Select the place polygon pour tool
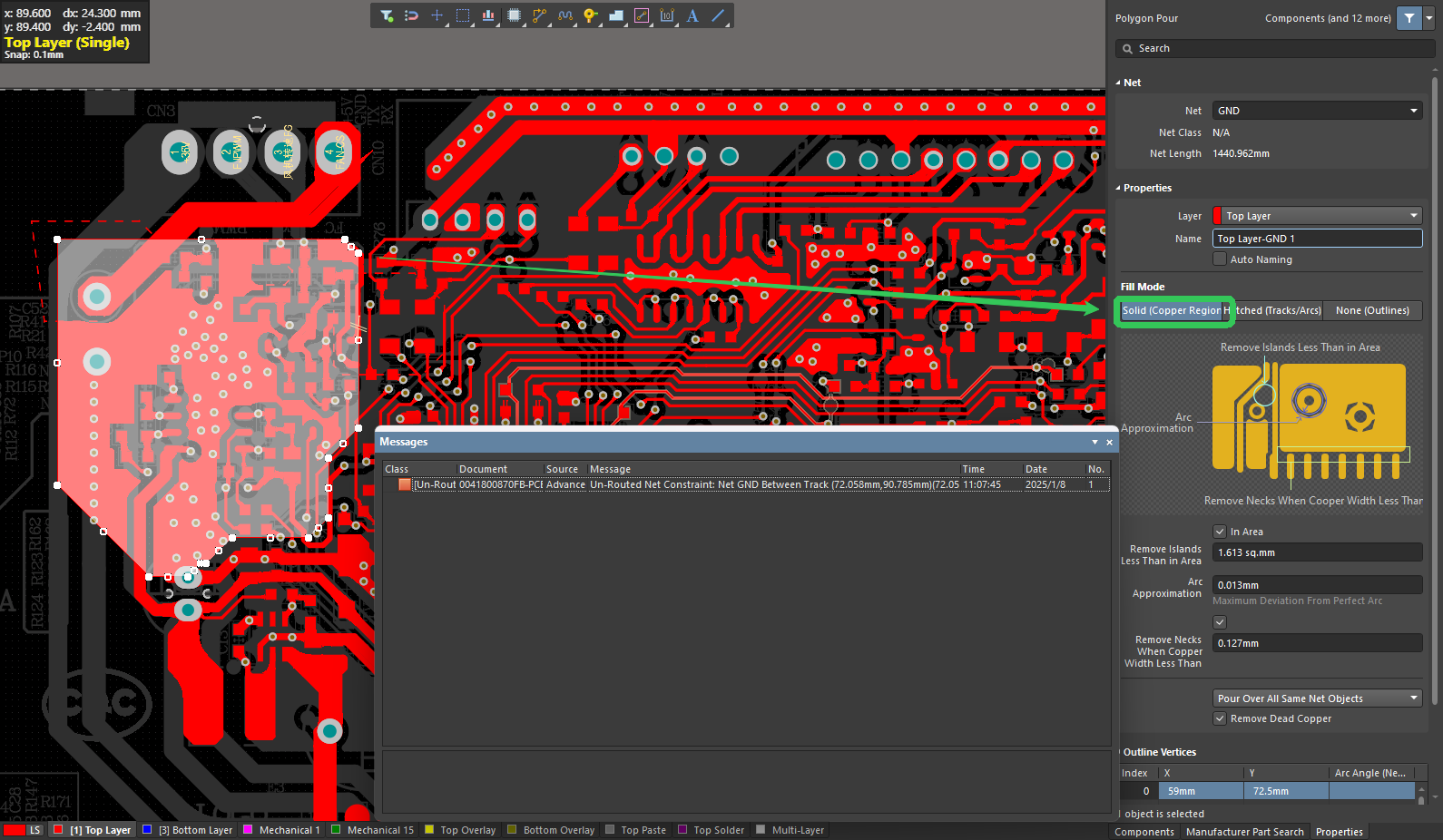1443x840 pixels. pos(616,15)
